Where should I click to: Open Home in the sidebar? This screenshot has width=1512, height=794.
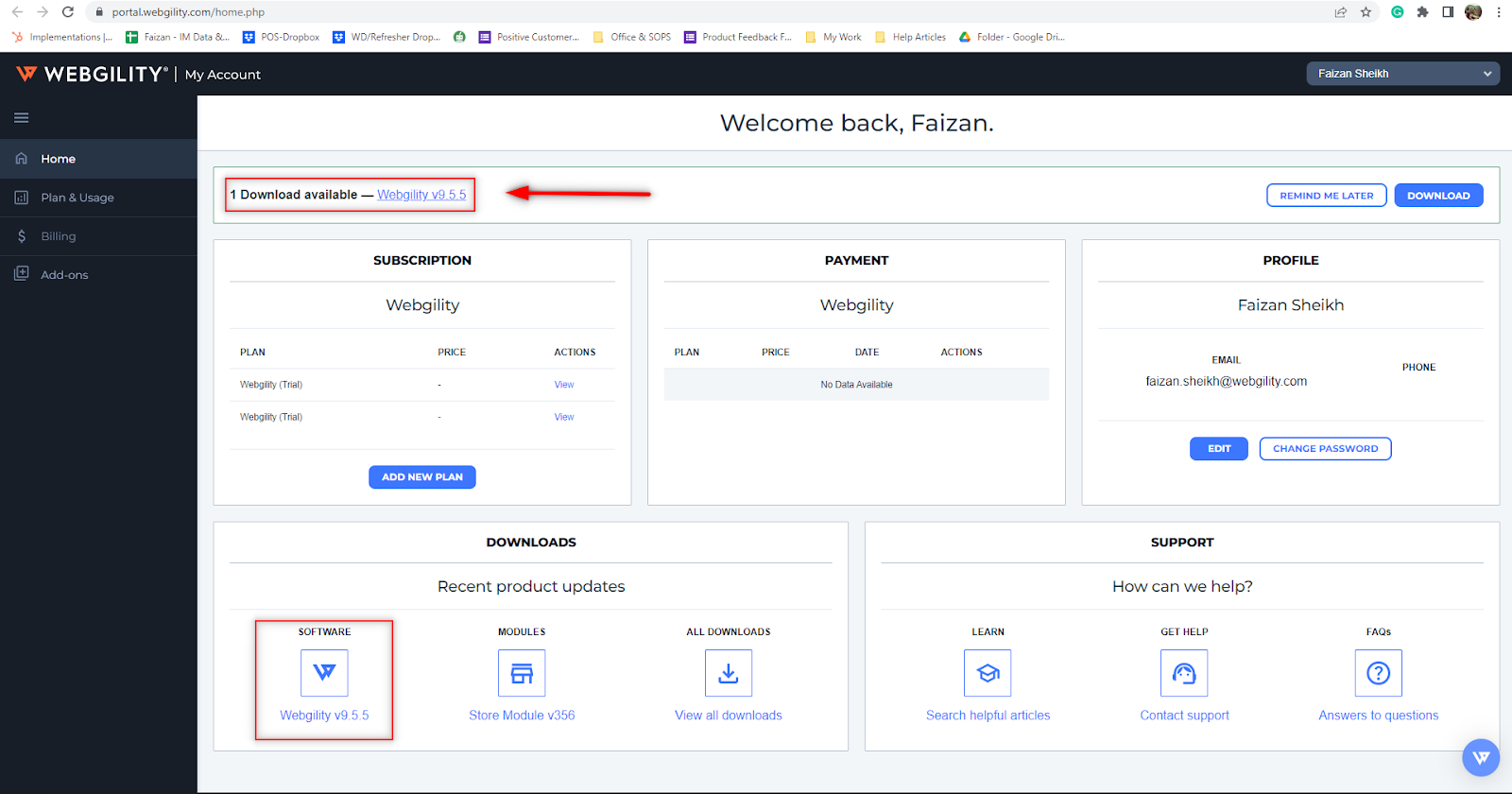tap(98, 159)
